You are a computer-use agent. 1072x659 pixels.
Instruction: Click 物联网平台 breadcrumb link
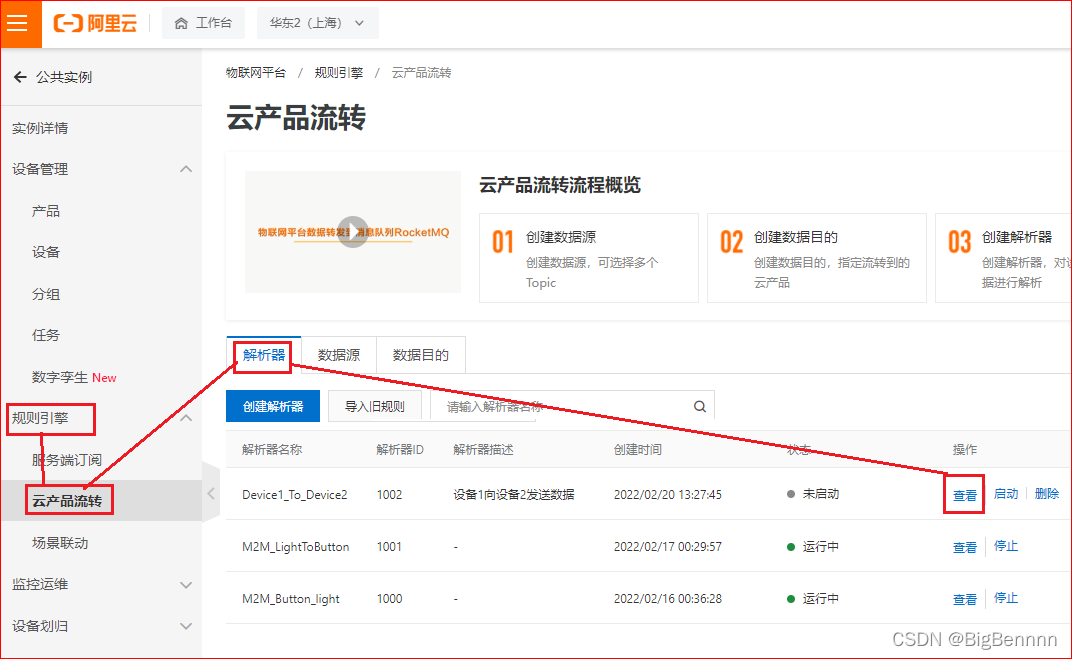(256, 72)
